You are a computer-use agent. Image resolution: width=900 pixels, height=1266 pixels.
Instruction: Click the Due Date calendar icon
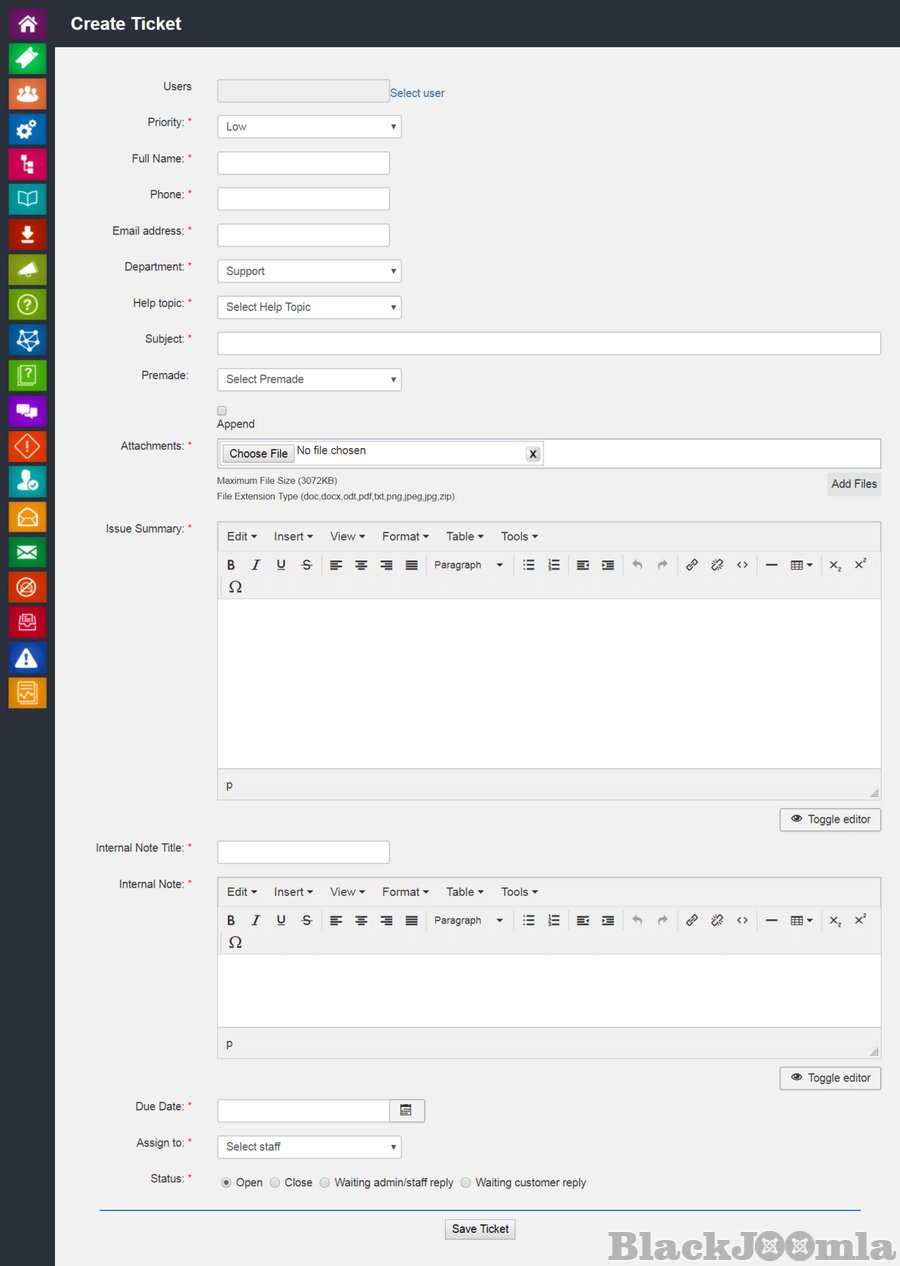pyautogui.click(x=406, y=1110)
